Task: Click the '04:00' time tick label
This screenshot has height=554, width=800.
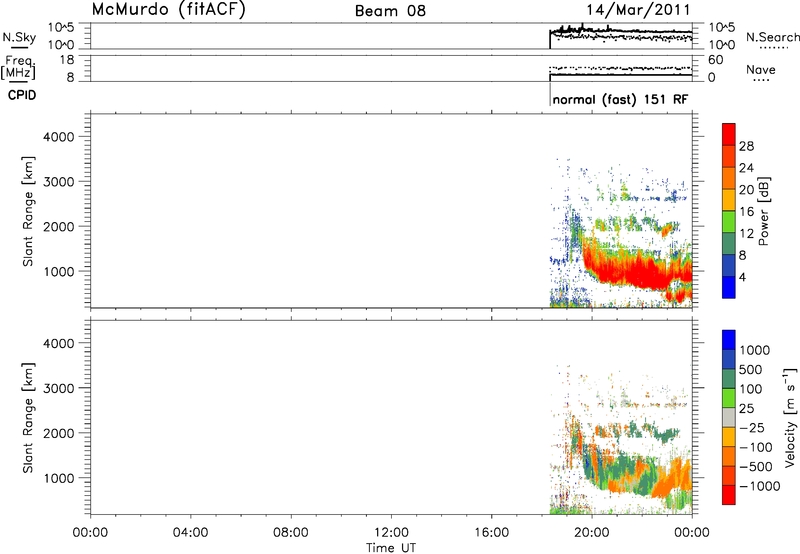Action: pyautogui.click(x=190, y=533)
